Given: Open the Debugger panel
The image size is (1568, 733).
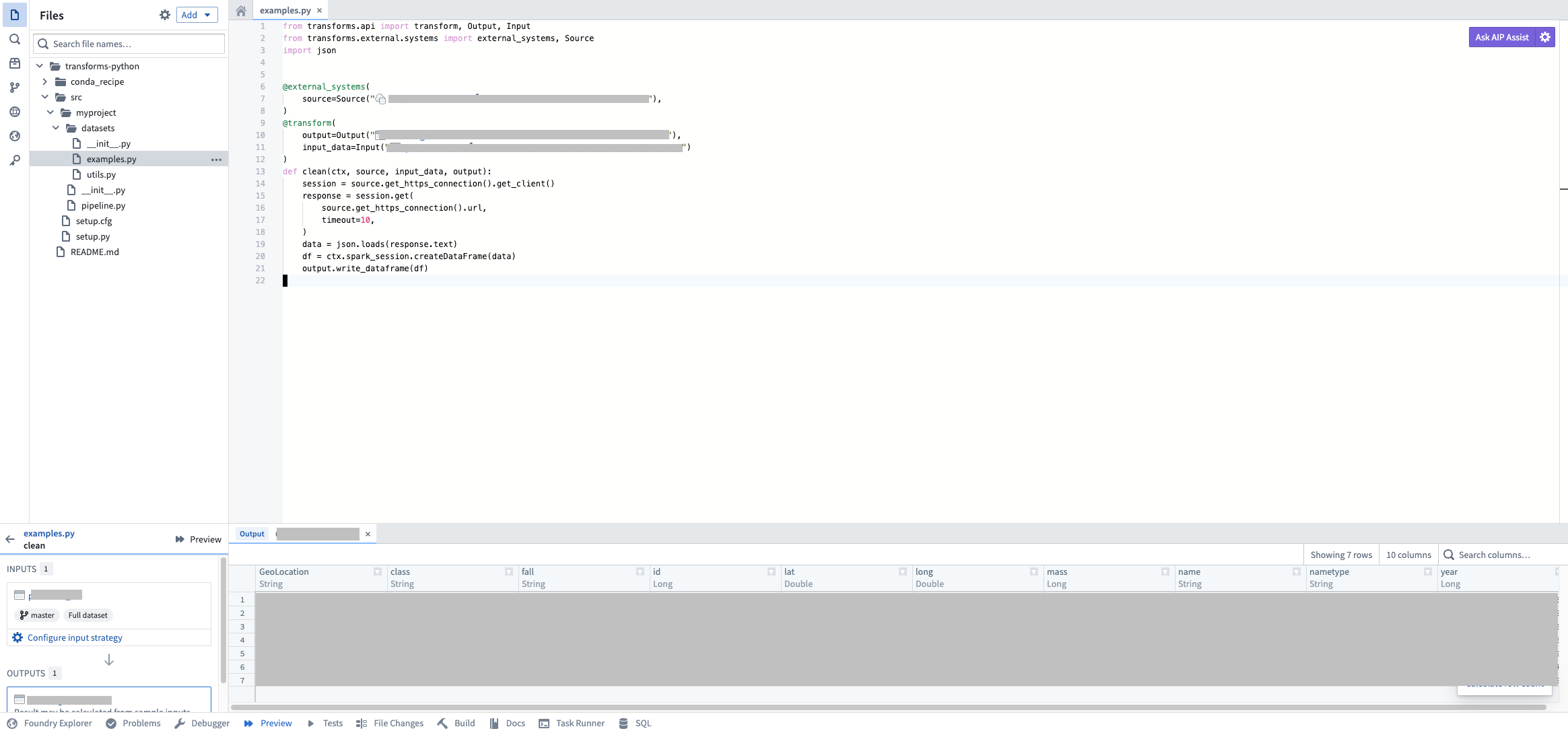Looking at the screenshot, I should click(x=202, y=723).
